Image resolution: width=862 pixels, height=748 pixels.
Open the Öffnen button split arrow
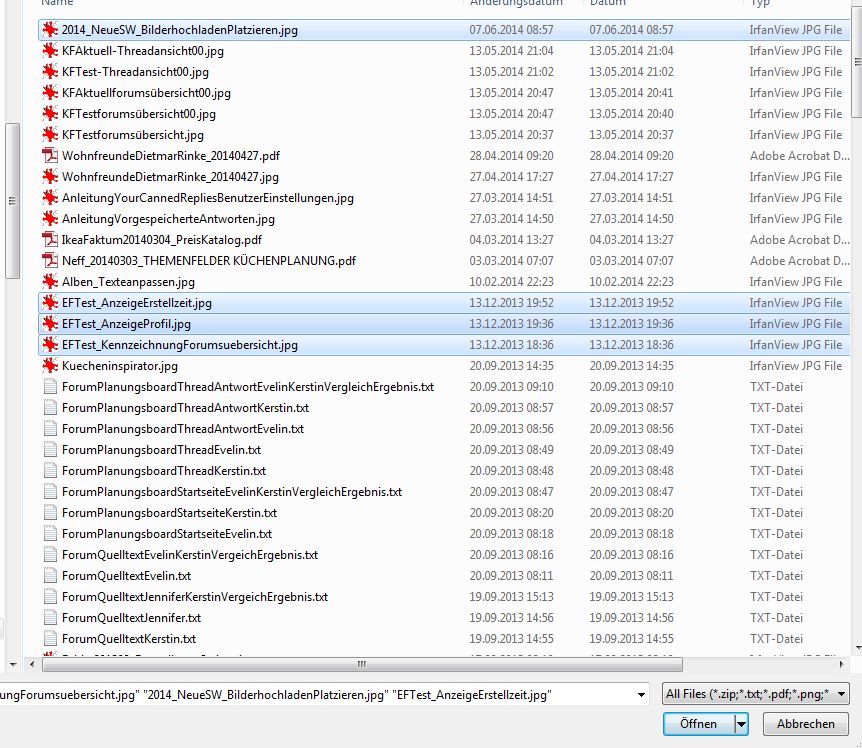(741, 724)
